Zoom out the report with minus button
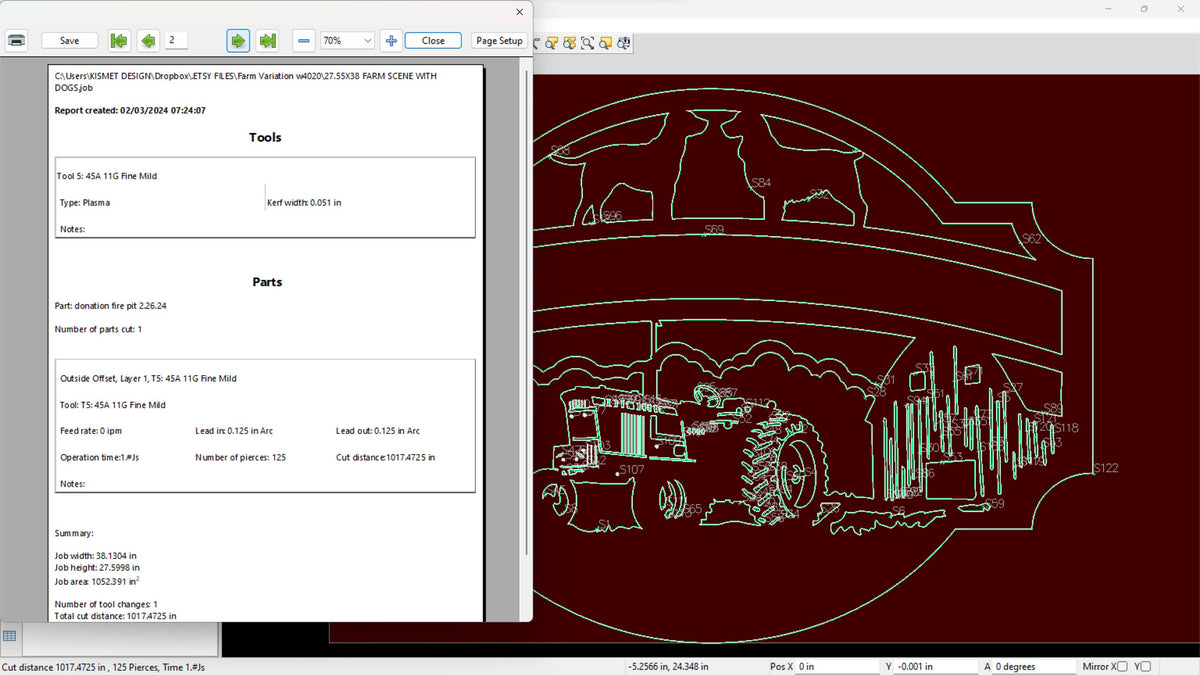 click(x=304, y=41)
